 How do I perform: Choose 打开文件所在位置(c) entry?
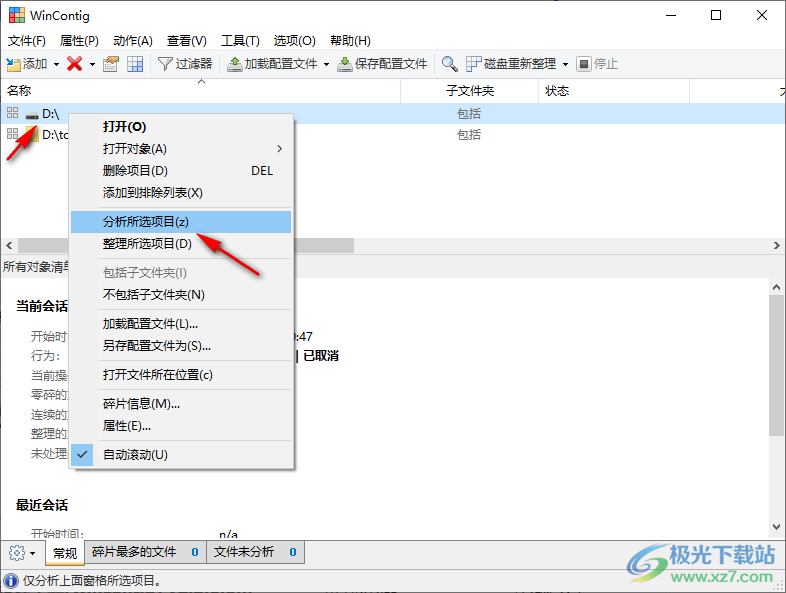point(181,375)
